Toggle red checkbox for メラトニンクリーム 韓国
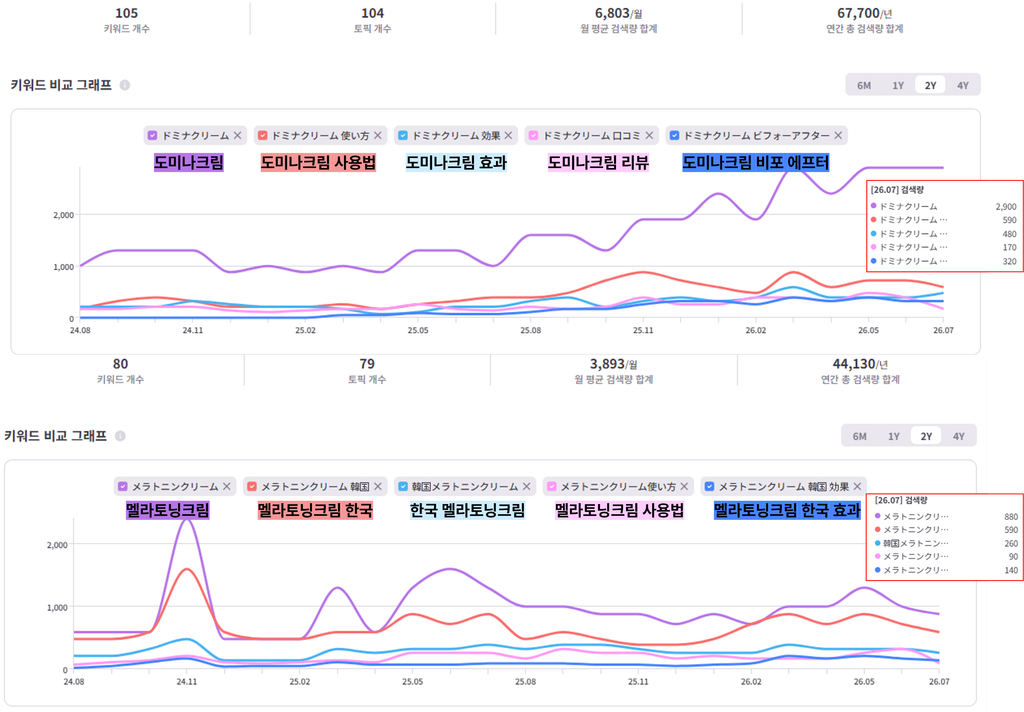 [251, 487]
